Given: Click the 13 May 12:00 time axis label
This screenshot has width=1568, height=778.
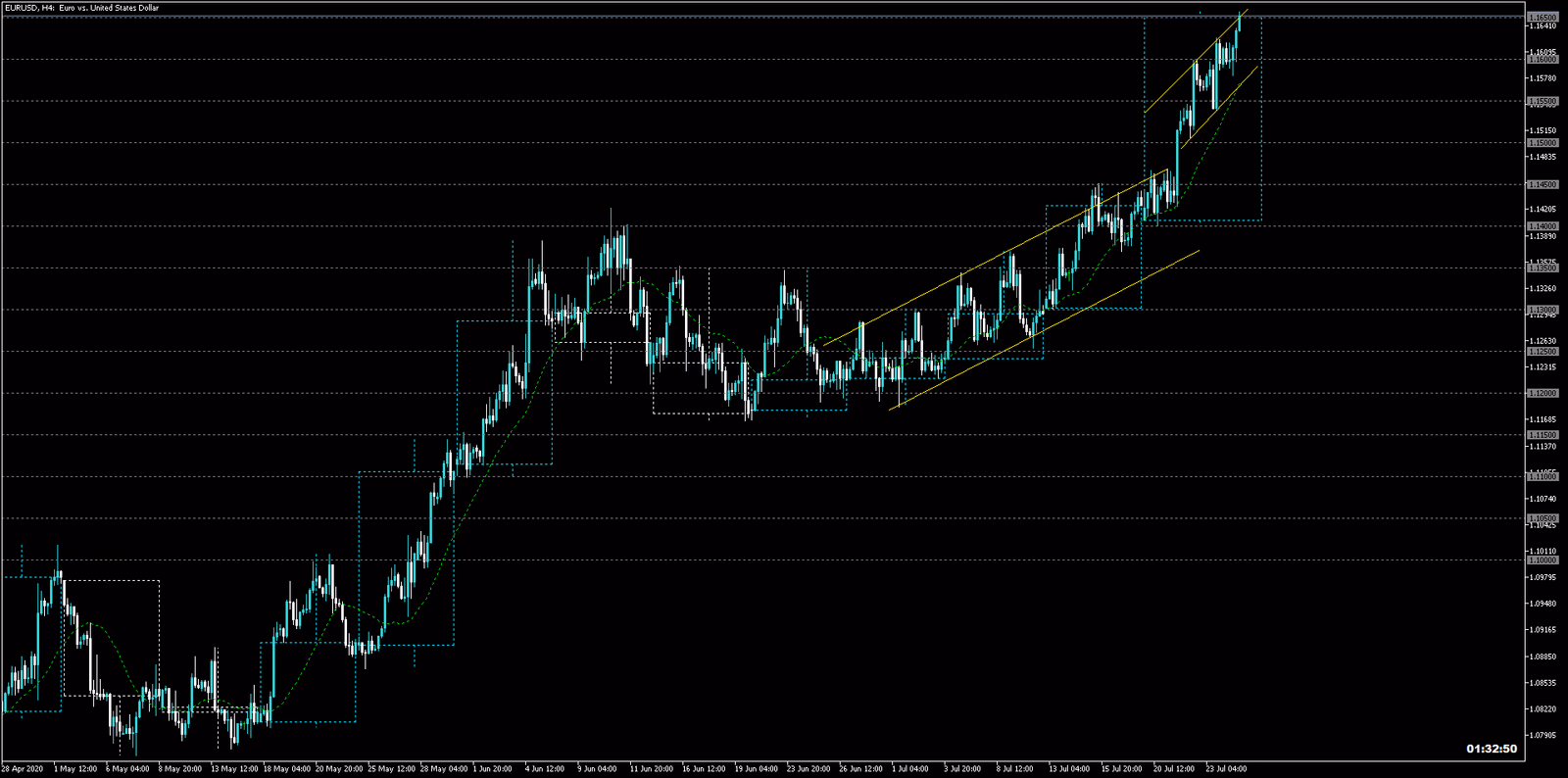Looking at the screenshot, I should click(x=234, y=769).
